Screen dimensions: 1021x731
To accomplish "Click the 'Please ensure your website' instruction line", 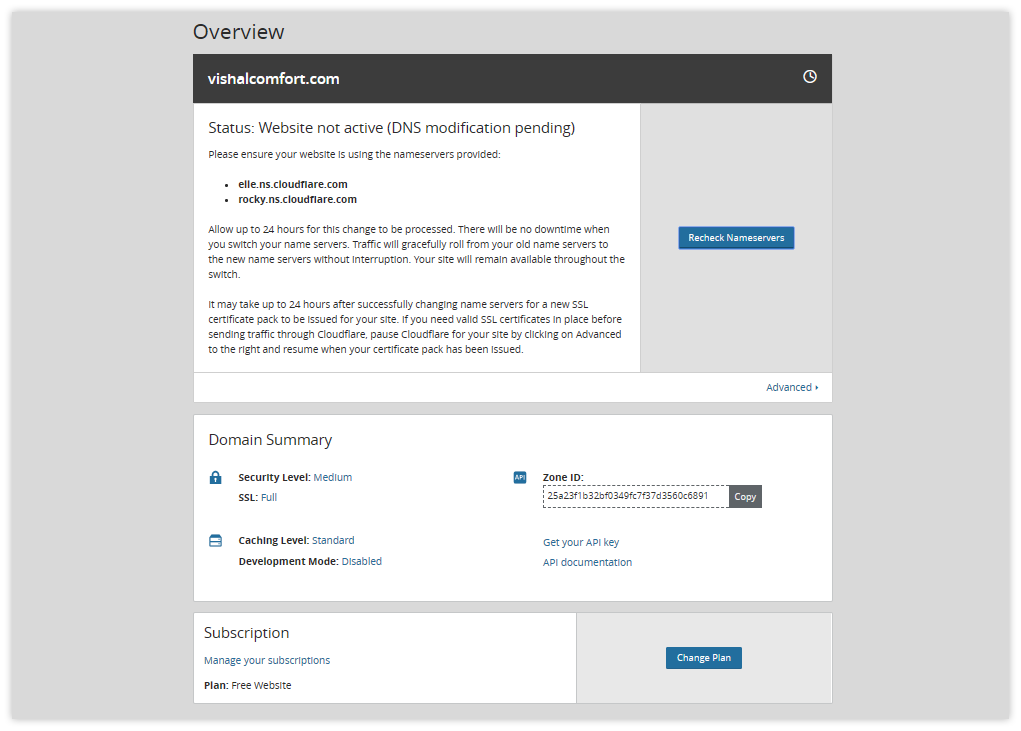I will coord(354,154).
